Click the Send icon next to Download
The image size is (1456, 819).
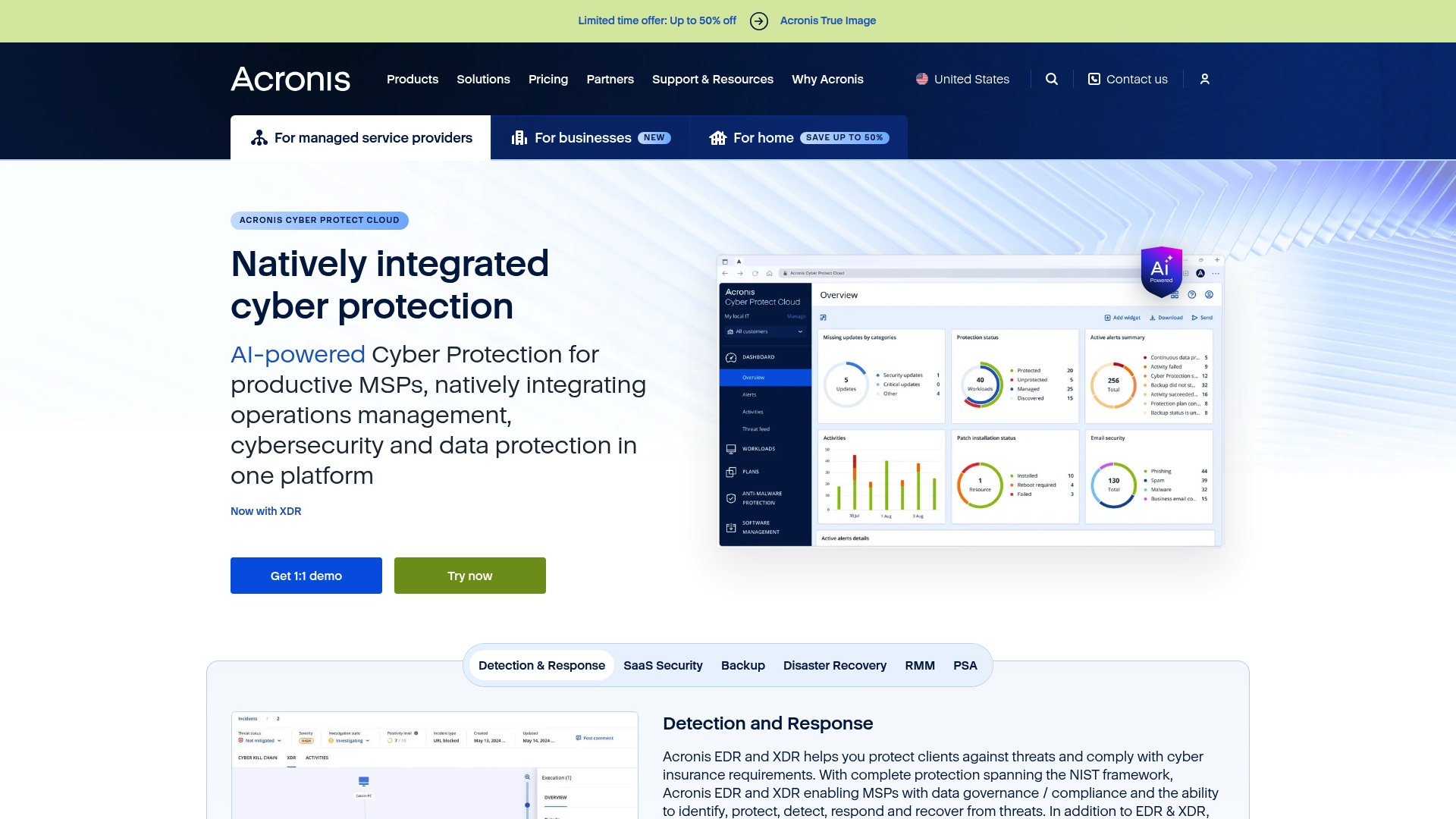tap(1194, 318)
